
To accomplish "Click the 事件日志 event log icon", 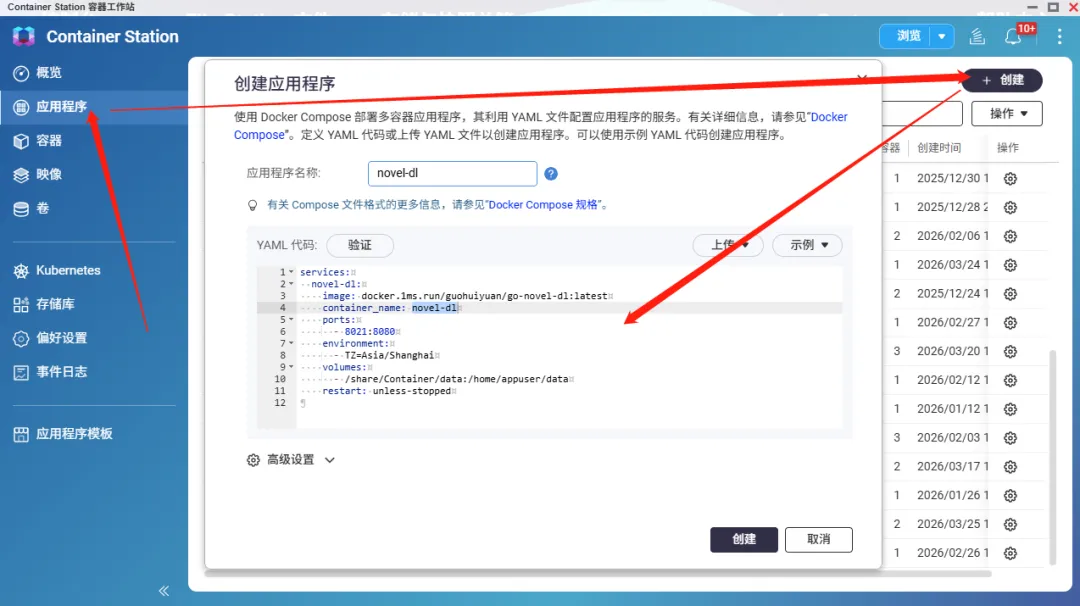I will [21, 372].
